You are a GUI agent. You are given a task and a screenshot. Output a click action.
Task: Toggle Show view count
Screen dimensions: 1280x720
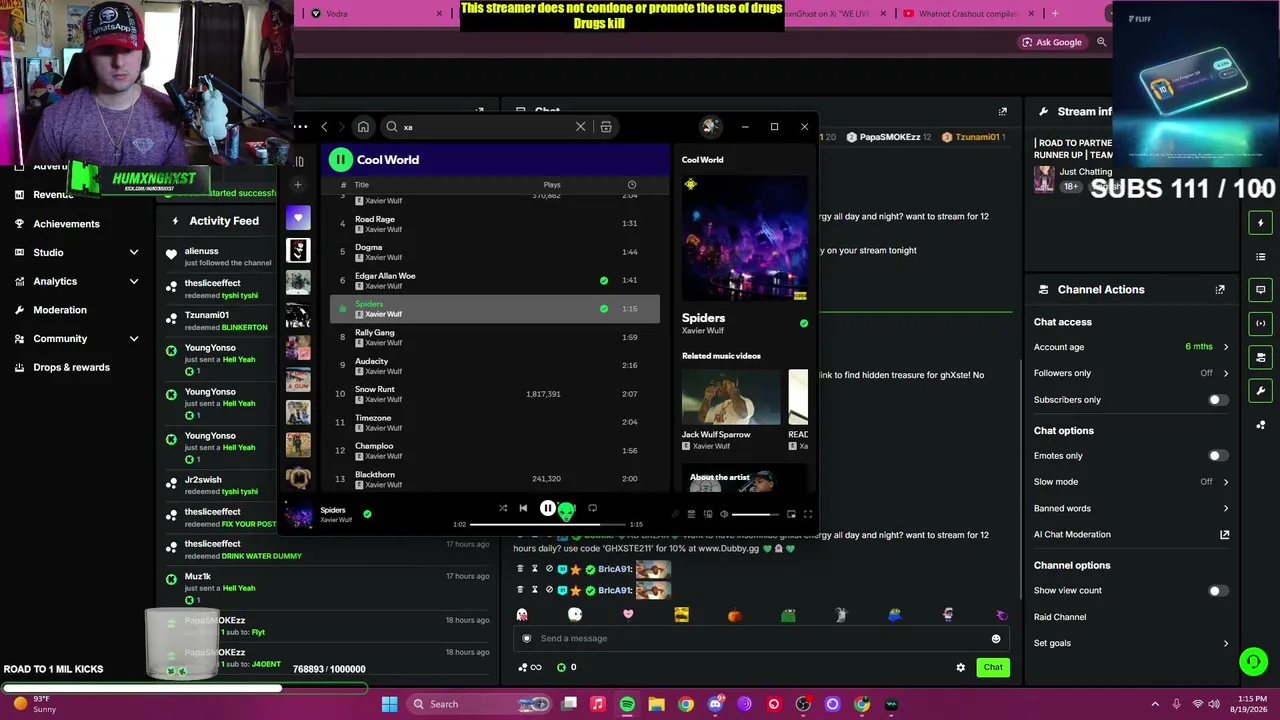pyautogui.click(x=1217, y=591)
